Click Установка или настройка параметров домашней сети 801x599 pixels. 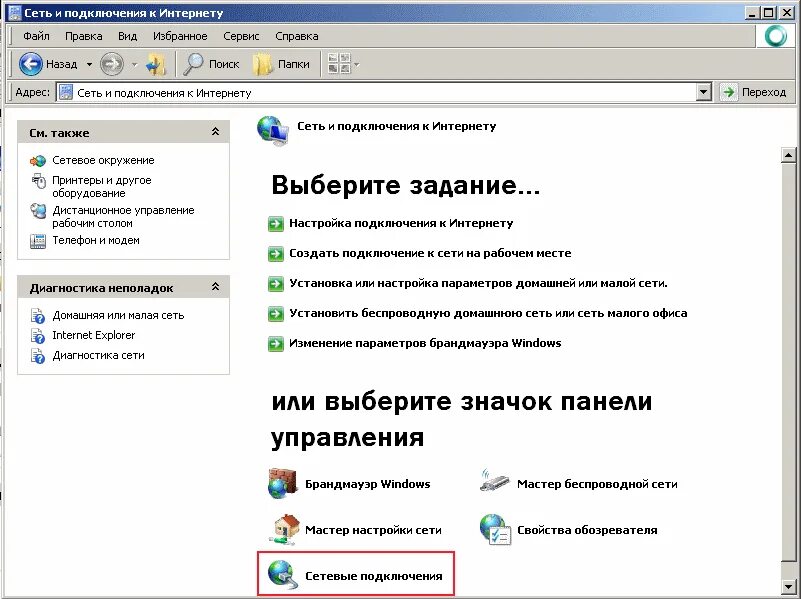(478, 283)
